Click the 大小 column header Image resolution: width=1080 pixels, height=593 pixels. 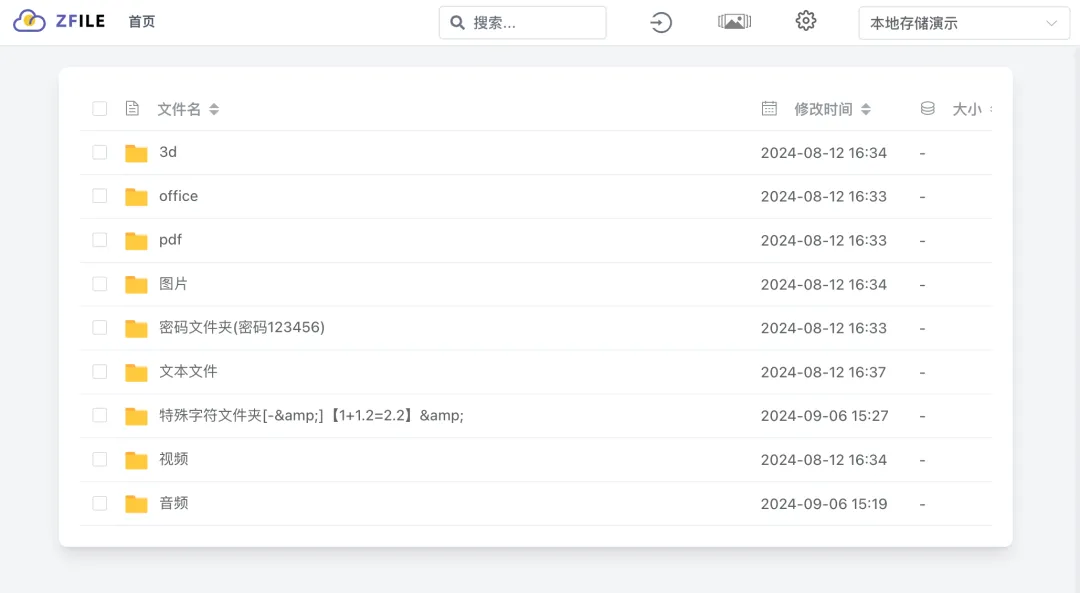click(966, 110)
